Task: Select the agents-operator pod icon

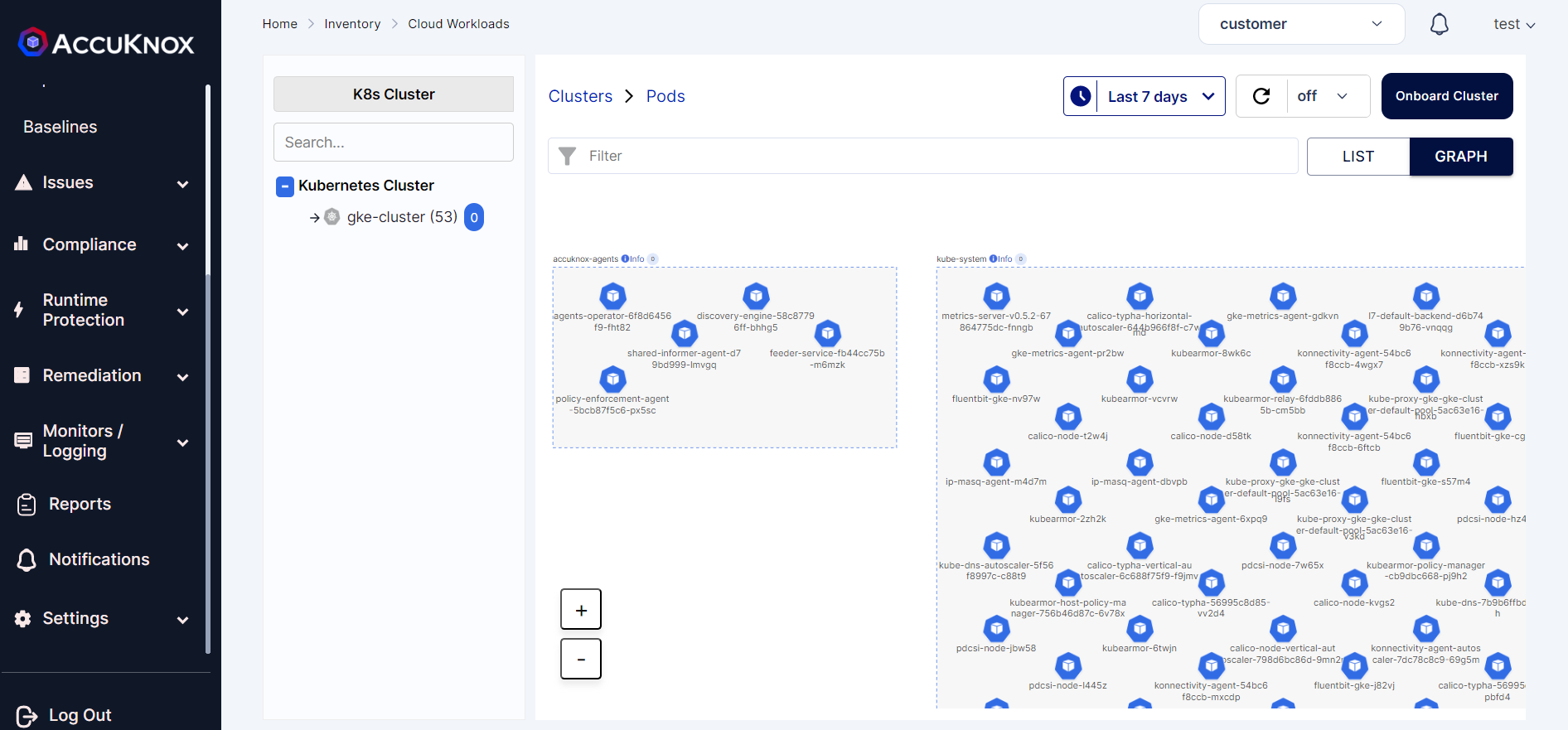Action: [612, 296]
